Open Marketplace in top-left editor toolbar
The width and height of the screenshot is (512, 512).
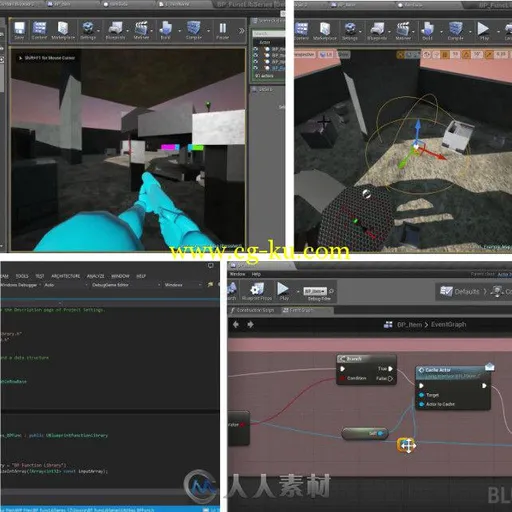point(63,31)
